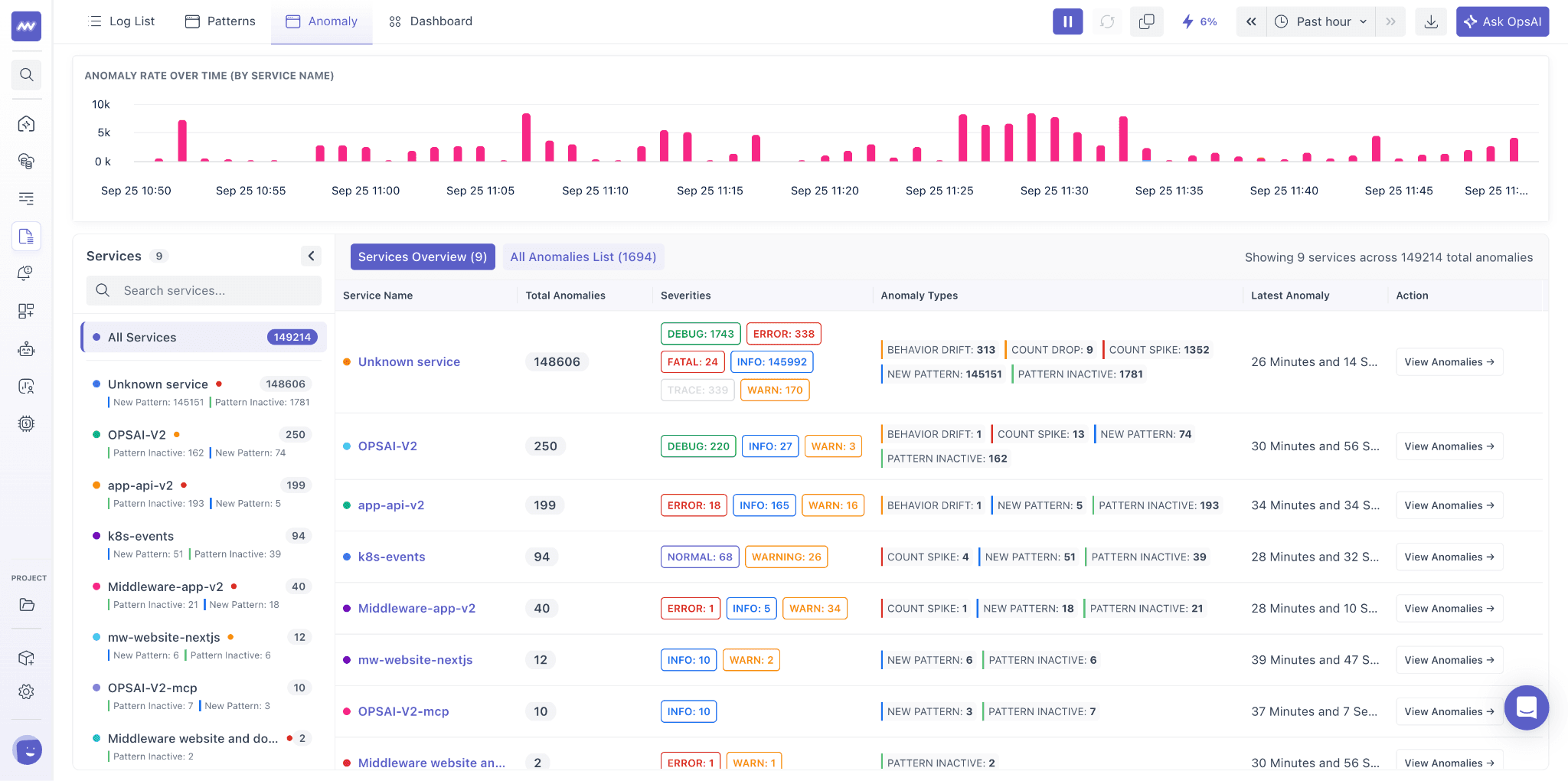The width and height of the screenshot is (1568, 781).
Task: Click the user avatar smiley icon
Action: click(x=28, y=750)
